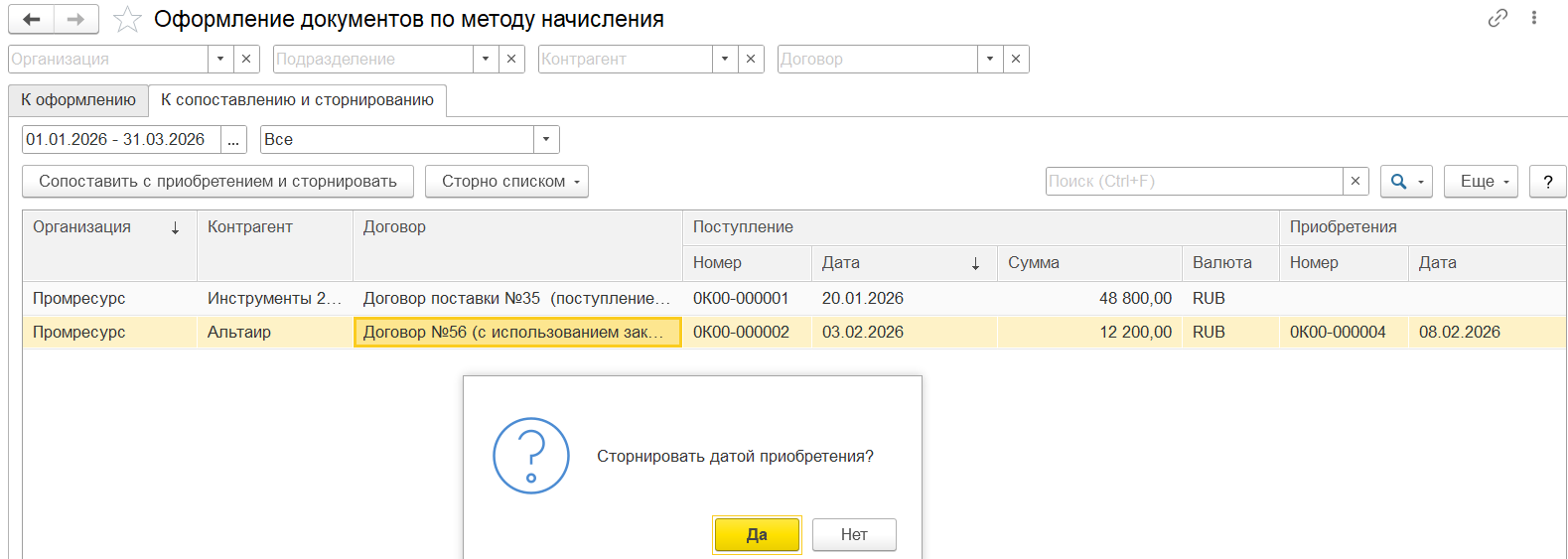Viewport: 1568px width, 559px height.
Task: Open help with the question mark button
Action: point(1547,181)
